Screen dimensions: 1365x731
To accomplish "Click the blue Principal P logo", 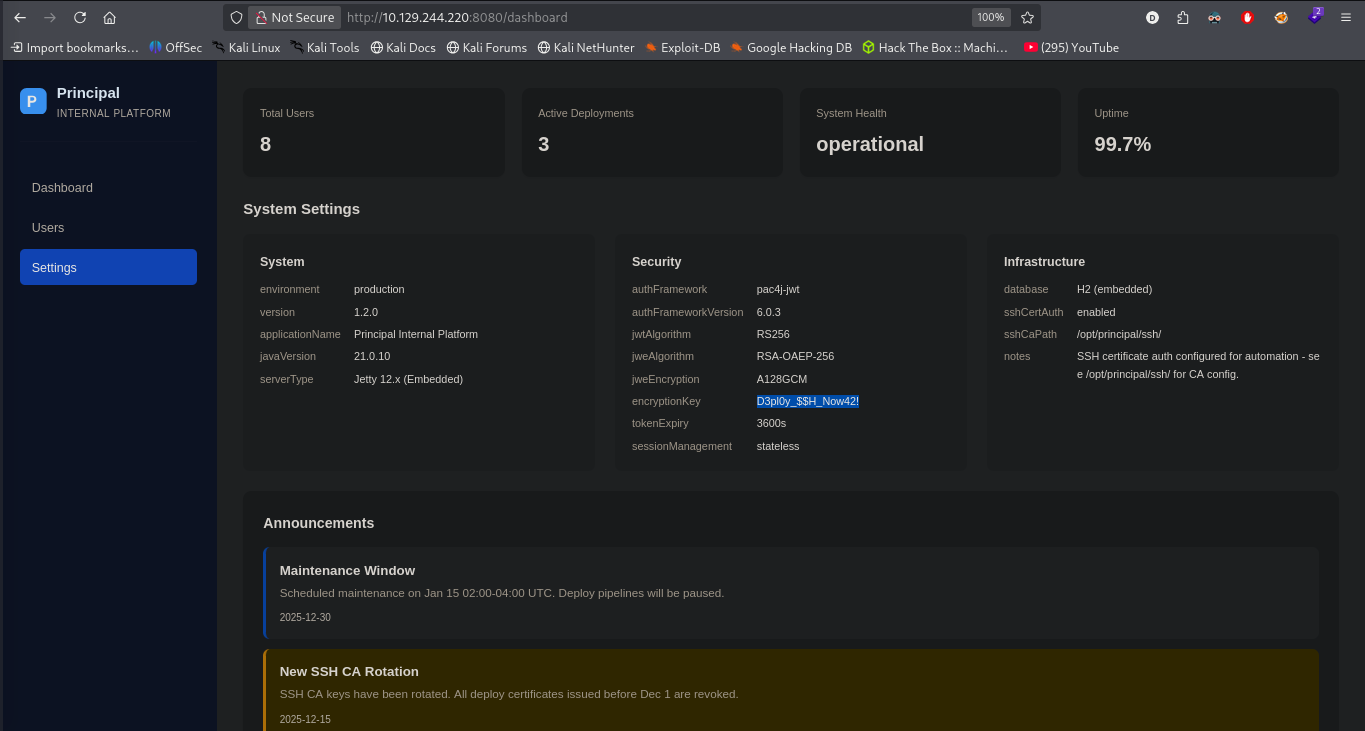I will [33, 101].
